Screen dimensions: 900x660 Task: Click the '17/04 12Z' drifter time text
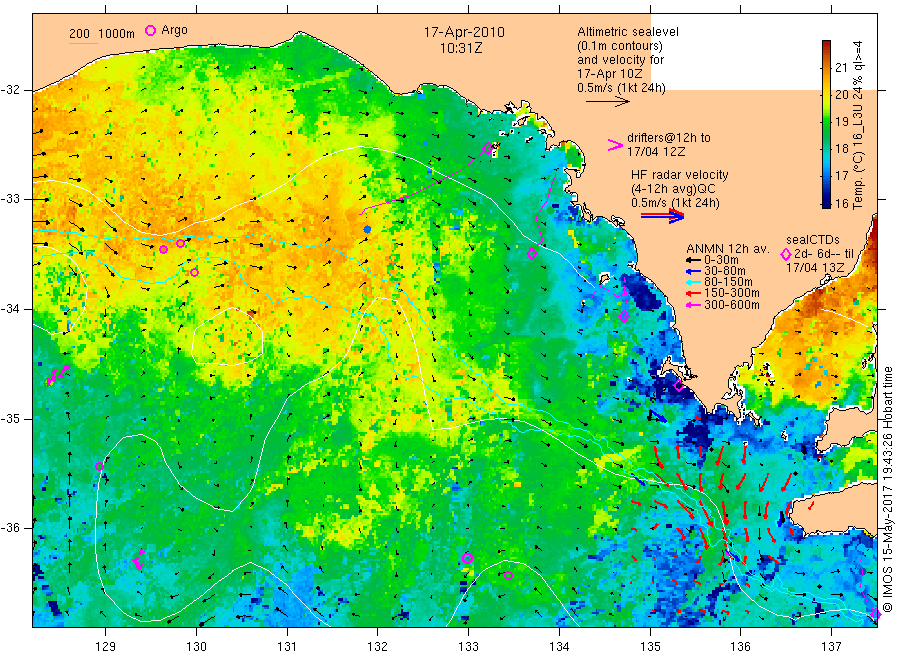[656, 152]
